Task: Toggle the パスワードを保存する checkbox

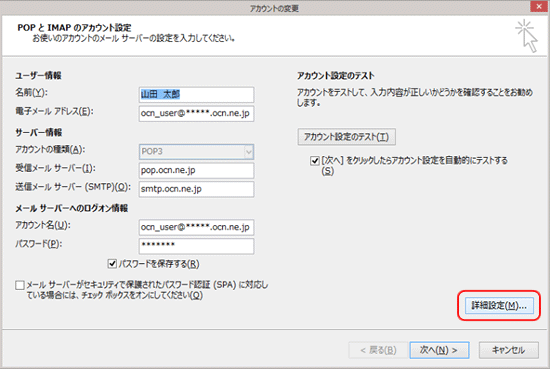Action: pyautogui.click(x=112, y=263)
